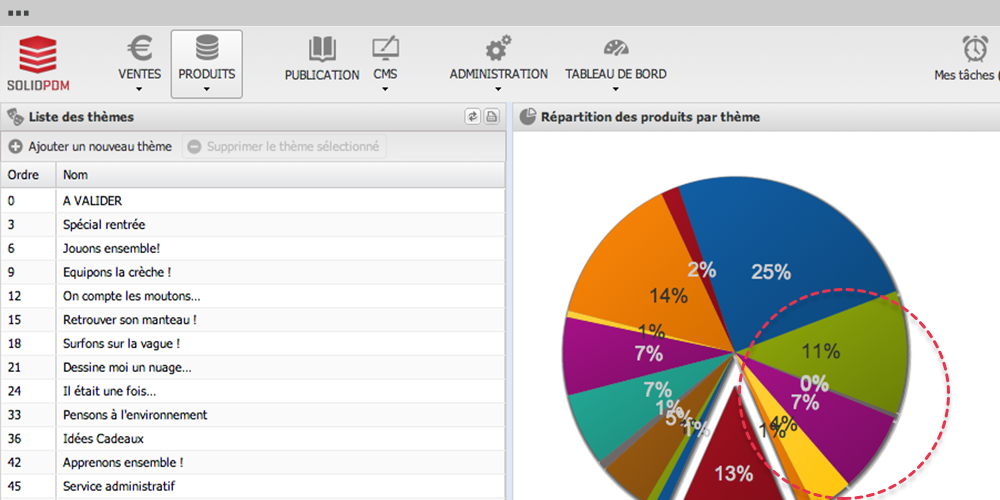Image resolution: width=1000 pixels, height=500 pixels.
Task: Click order cell 33 in table
Action: [29, 415]
